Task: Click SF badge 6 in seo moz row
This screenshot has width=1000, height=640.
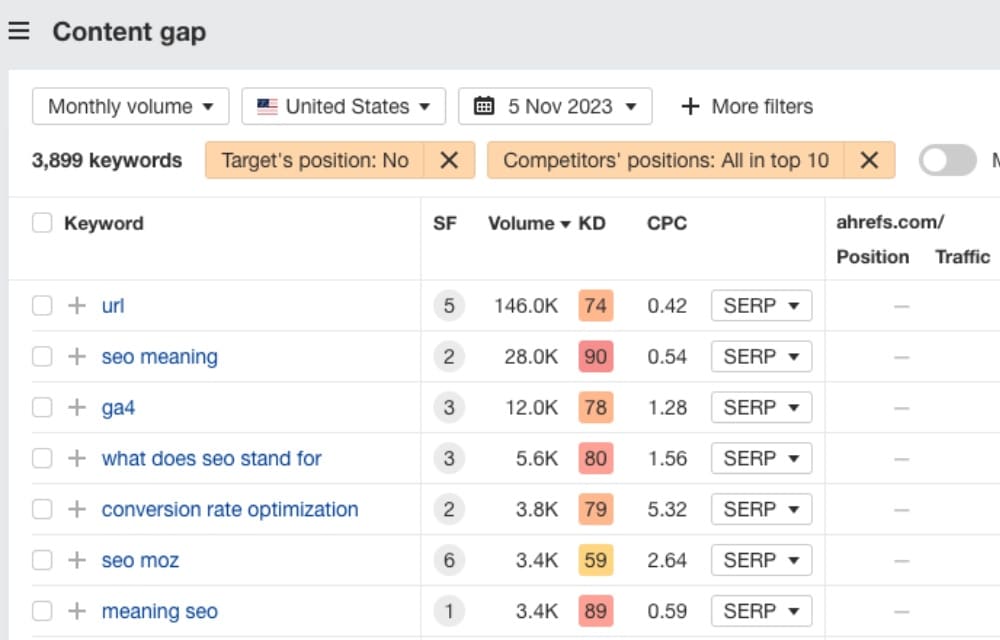Action: pos(449,560)
